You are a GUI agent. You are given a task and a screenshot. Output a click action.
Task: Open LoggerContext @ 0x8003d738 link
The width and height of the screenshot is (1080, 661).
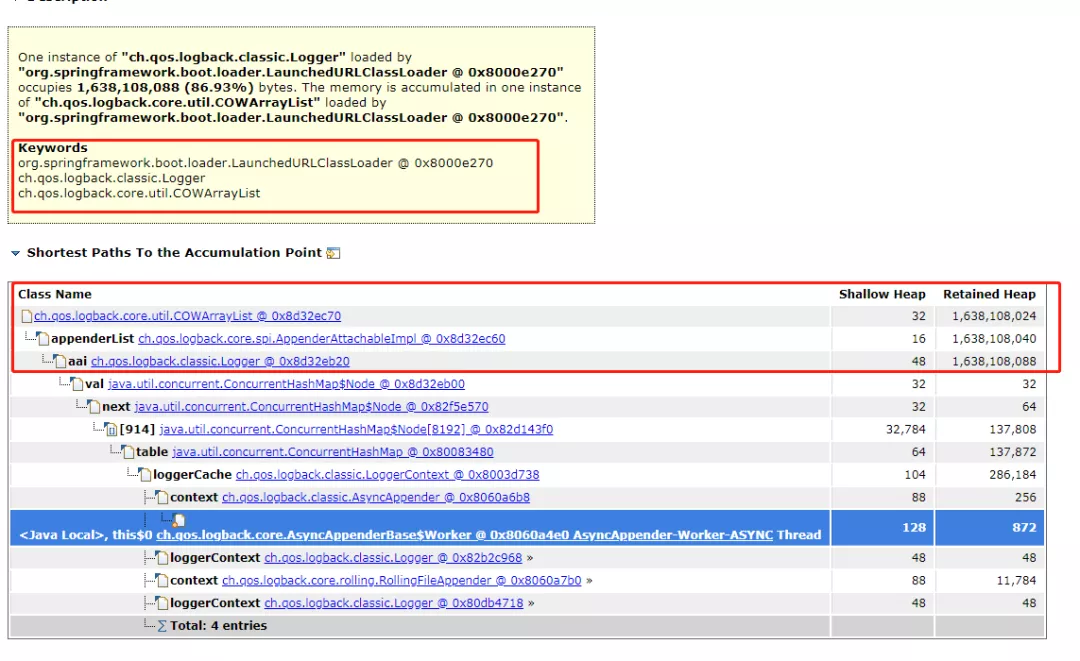(387, 475)
